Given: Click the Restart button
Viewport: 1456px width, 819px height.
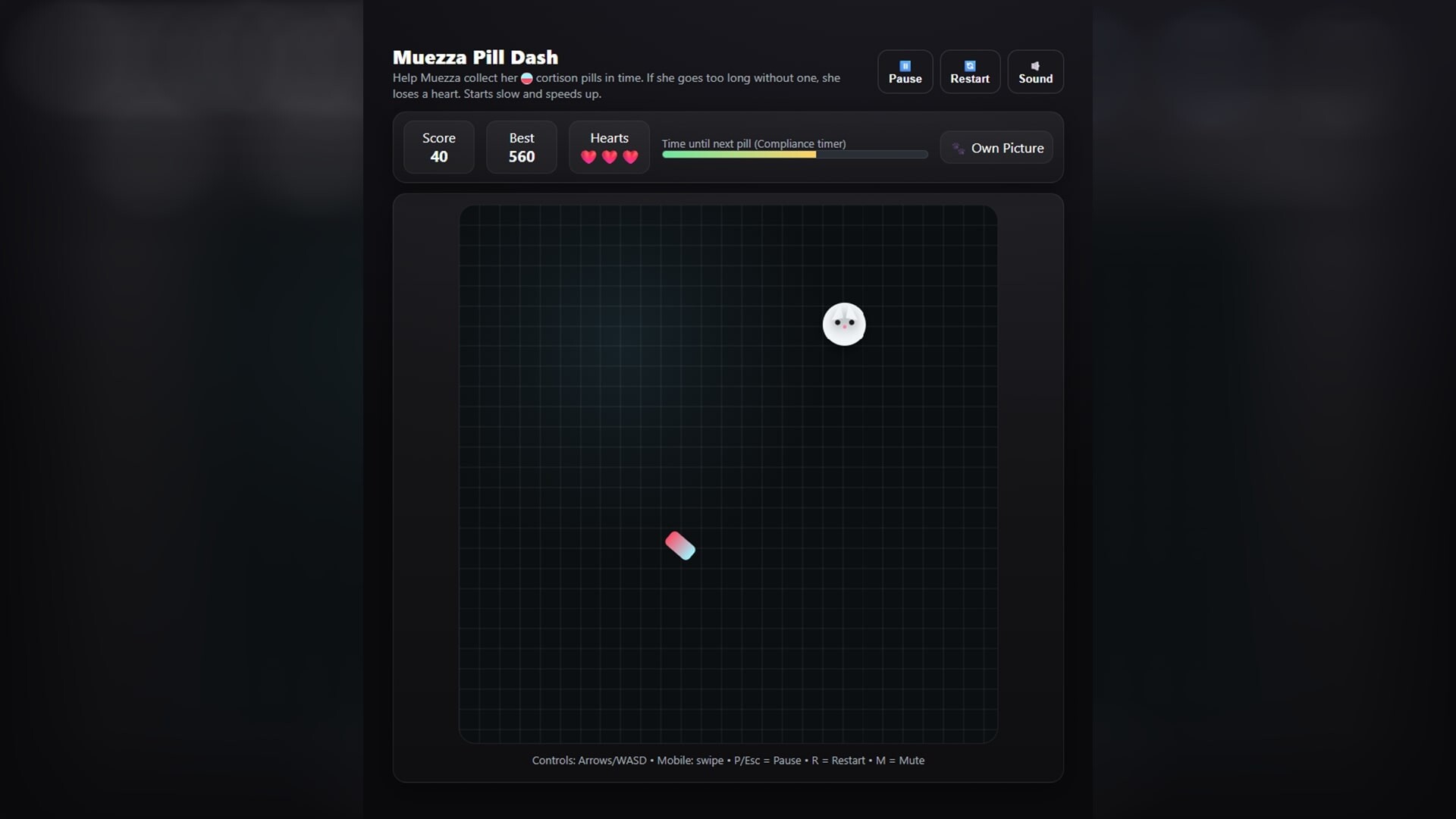Looking at the screenshot, I should tap(969, 72).
